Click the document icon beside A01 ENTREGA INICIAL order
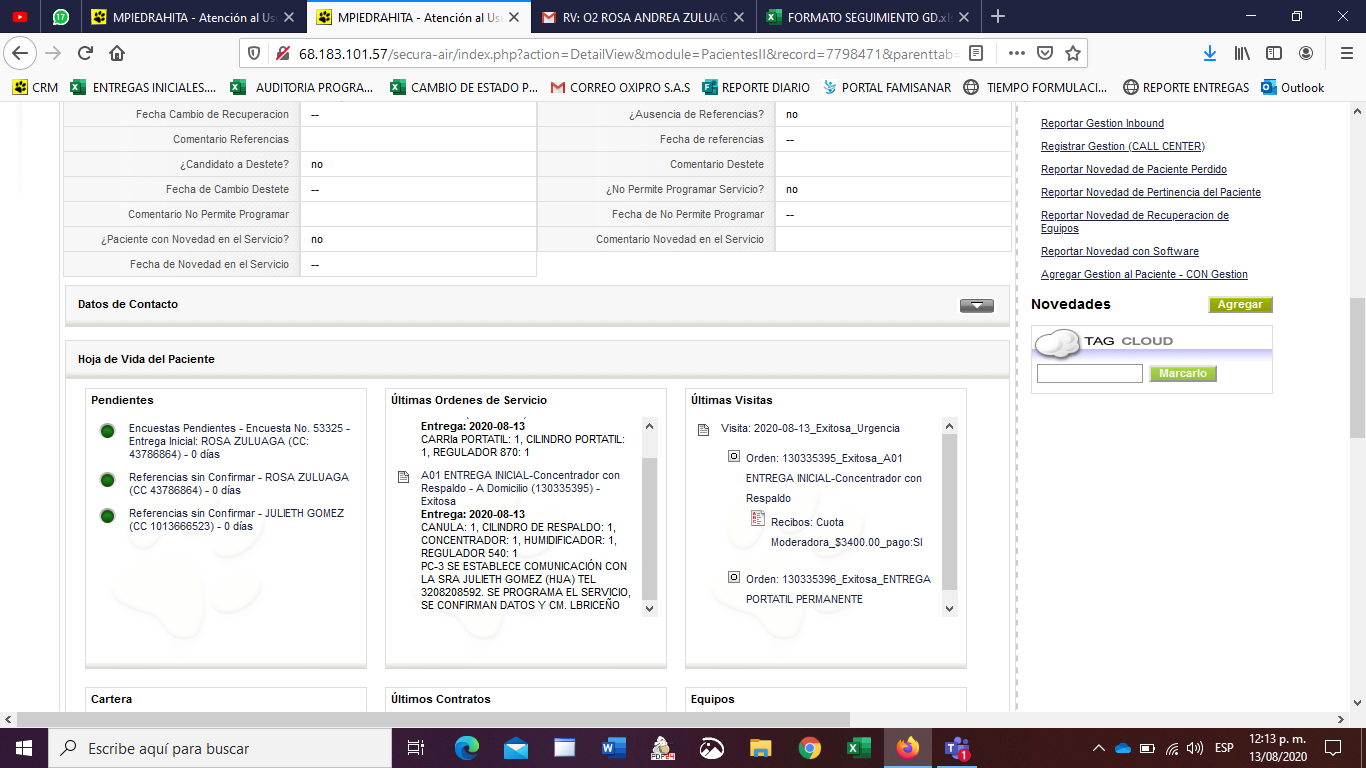The height and width of the screenshot is (768, 1366). [x=404, y=477]
